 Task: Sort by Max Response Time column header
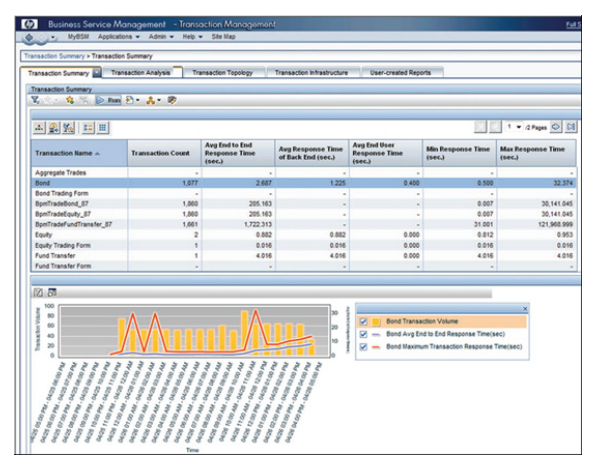(x=536, y=153)
